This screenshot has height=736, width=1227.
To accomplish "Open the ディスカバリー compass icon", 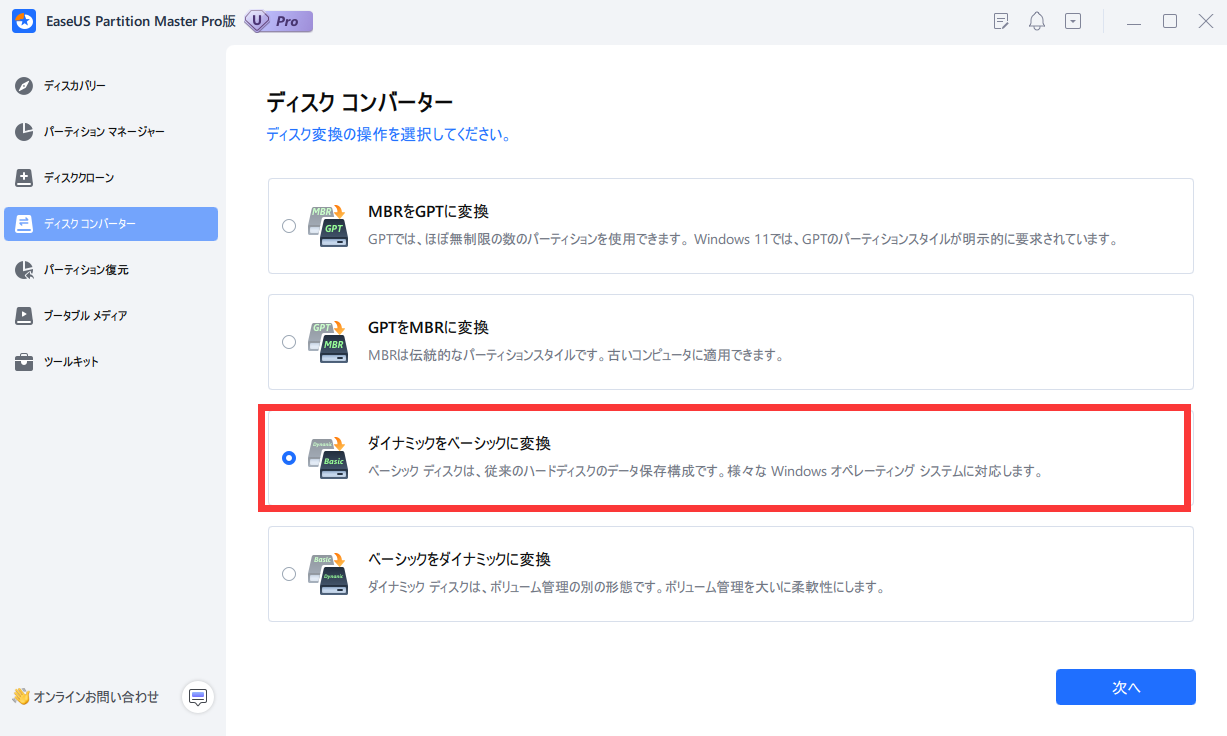I will [x=22, y=85].
